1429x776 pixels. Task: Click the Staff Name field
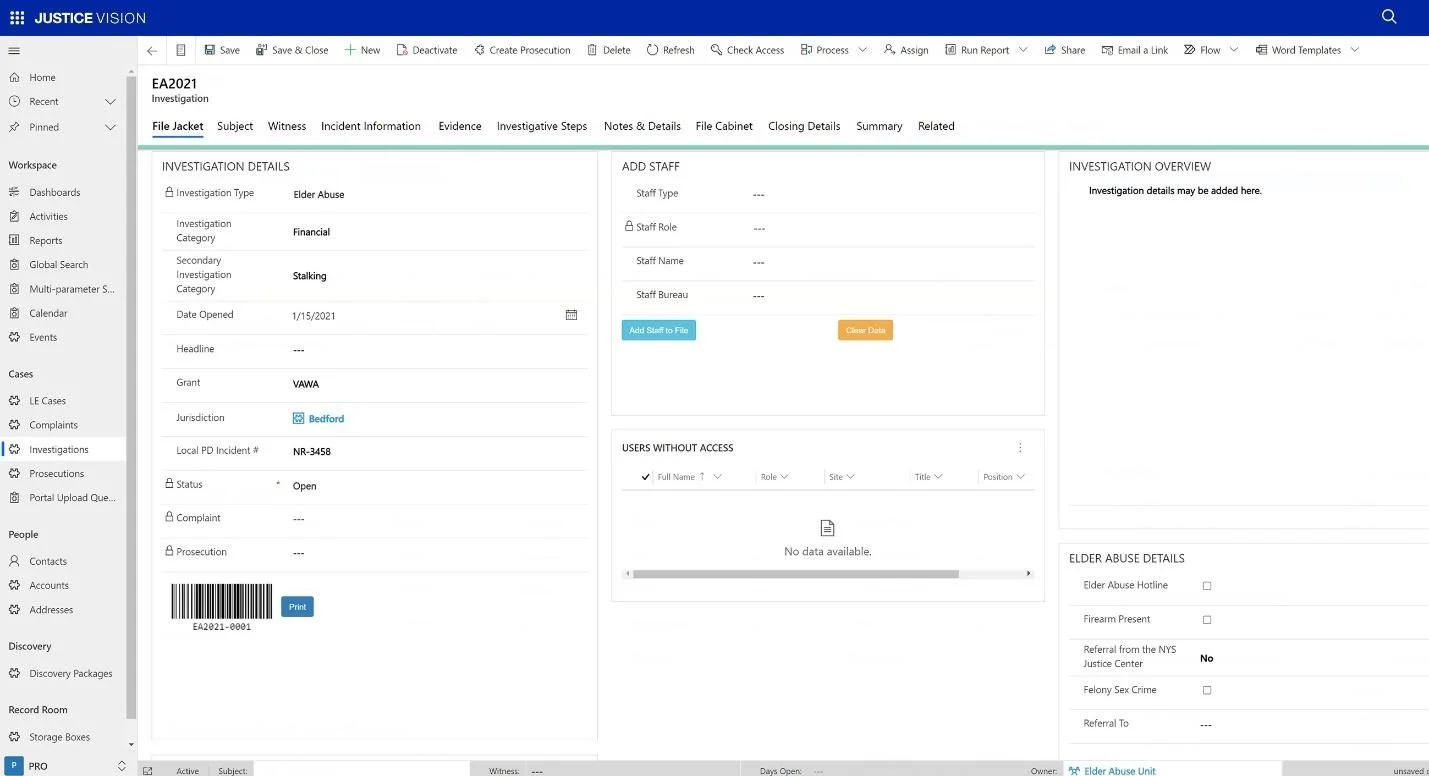click(893, 262)
